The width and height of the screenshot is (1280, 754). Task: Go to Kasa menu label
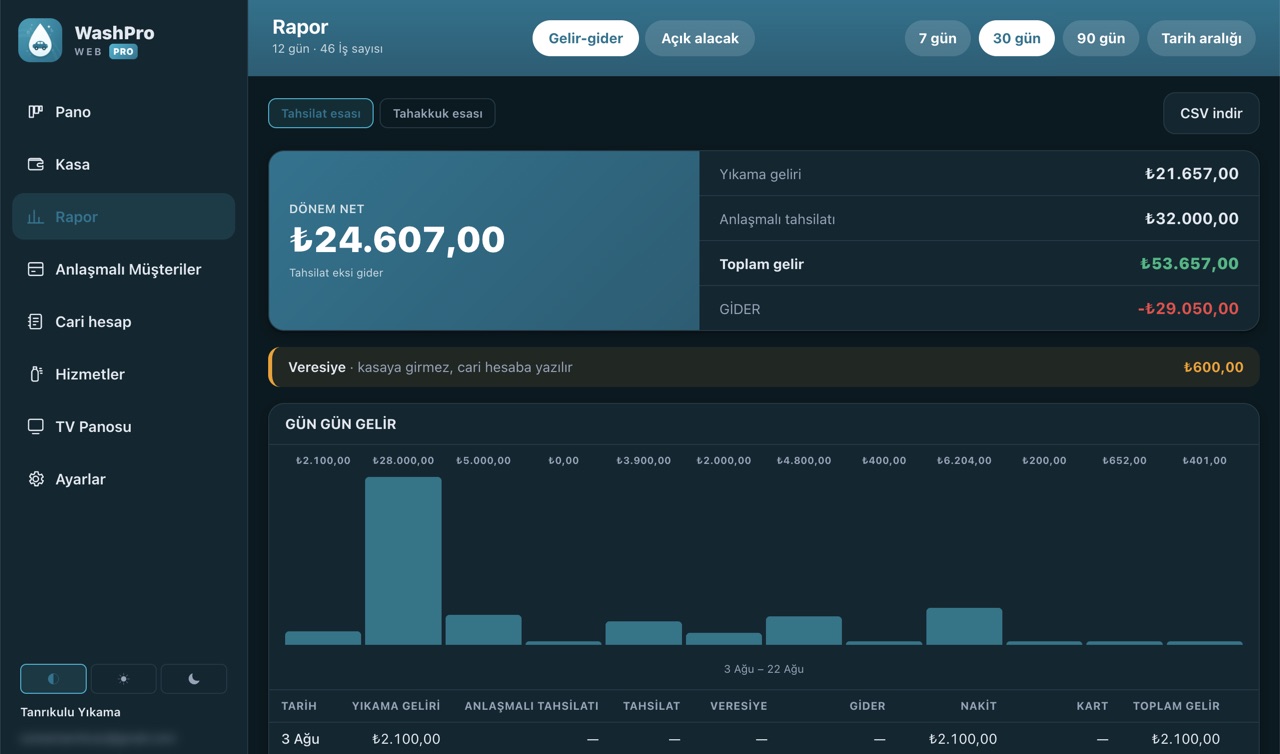(x=72, y=164)
